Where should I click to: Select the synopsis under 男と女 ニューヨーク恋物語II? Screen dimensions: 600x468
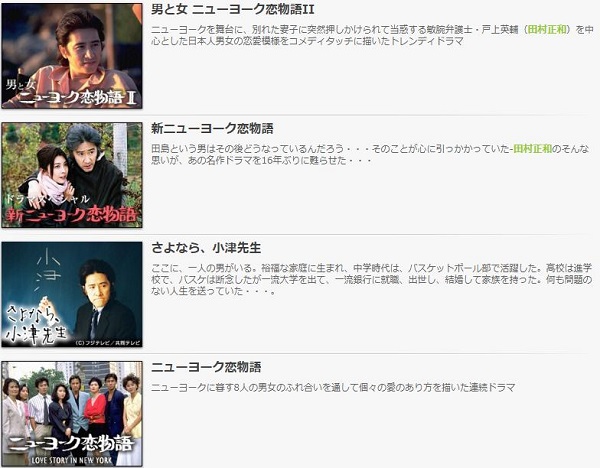372,35
